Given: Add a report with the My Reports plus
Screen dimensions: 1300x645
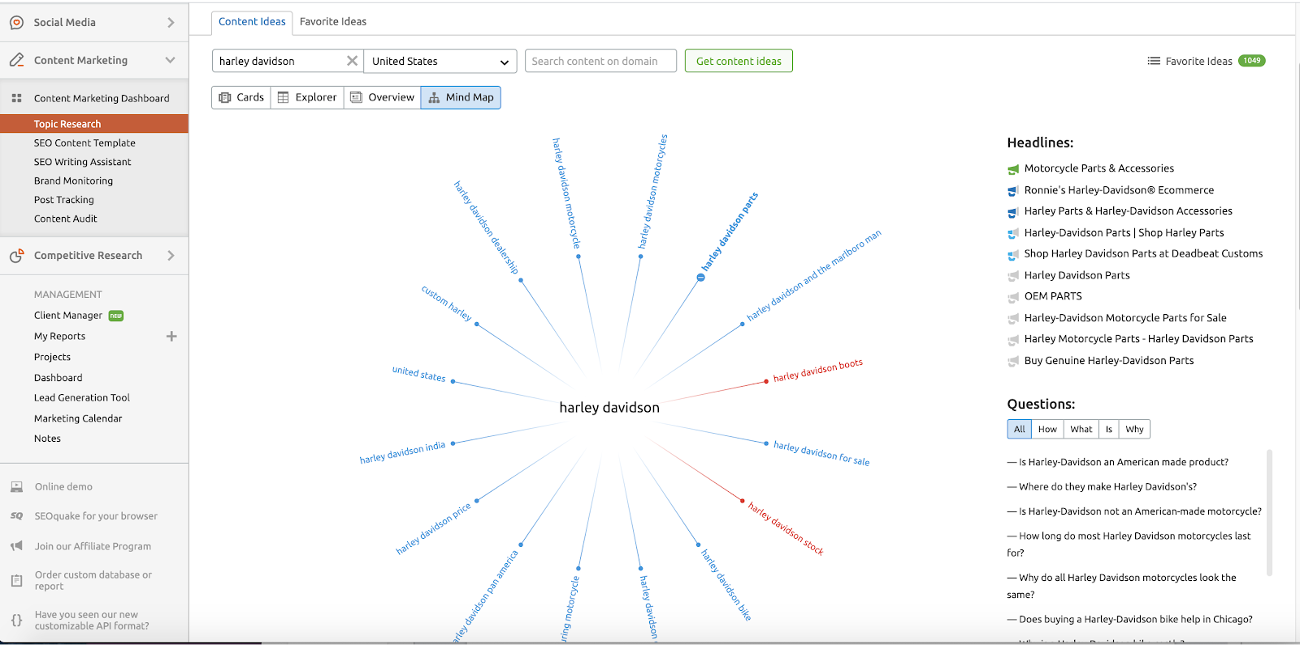Looking at the screenshot, I should (171, 336).
